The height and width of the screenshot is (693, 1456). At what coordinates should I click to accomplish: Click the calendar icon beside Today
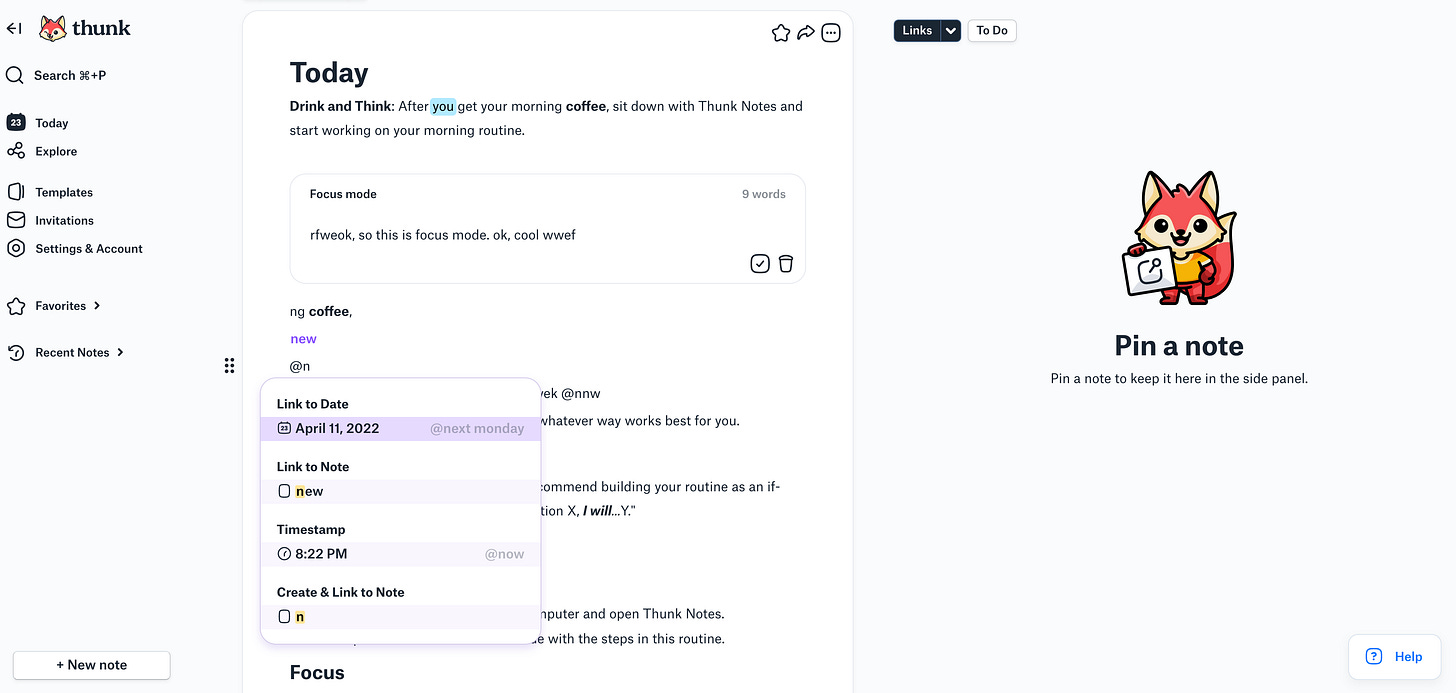point(16,123)
